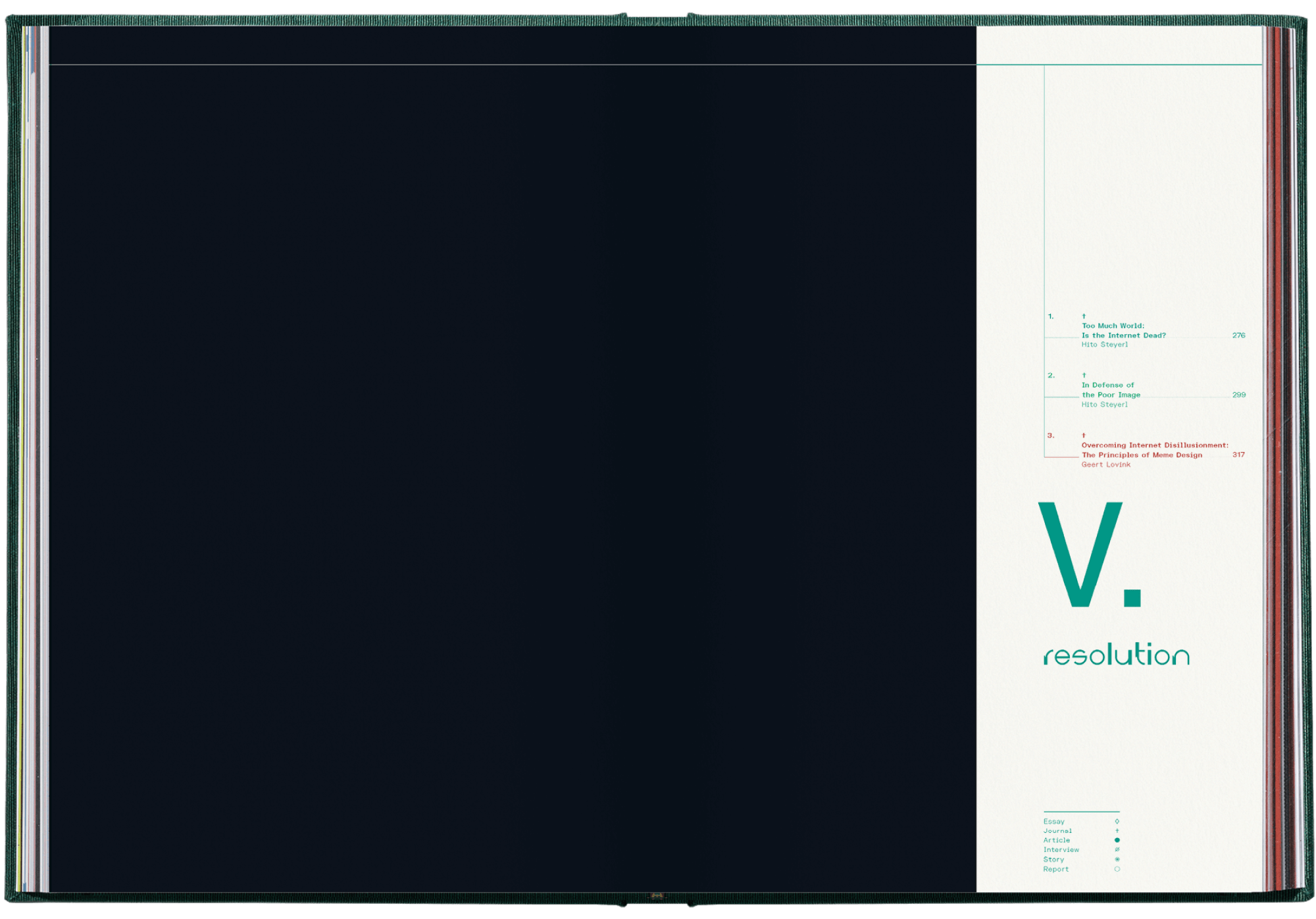Screen dimensions: 1316x919
Task: Click the 'Hito Steyerl' name under entry 1
Action: coord(1104,345)
